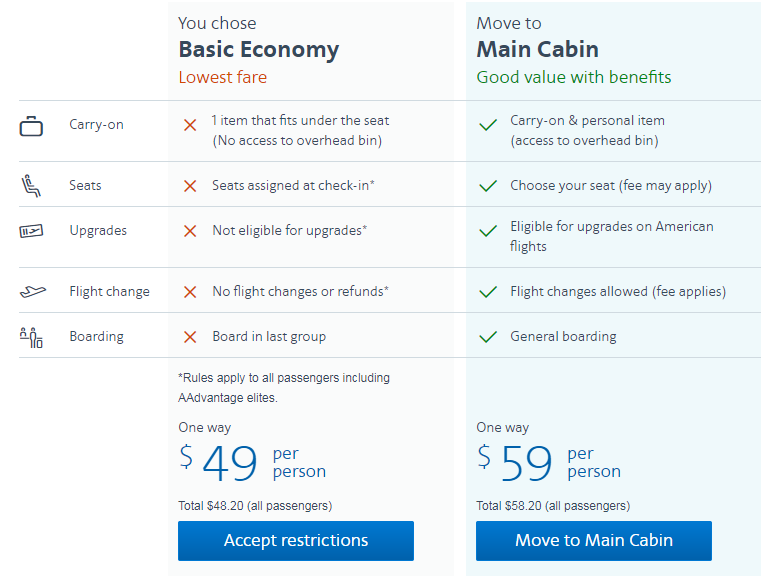This screenshot has height=583, width=761.
Task: Click green checkmark beside Flight changes allowed
Action: tap(488, 291)
